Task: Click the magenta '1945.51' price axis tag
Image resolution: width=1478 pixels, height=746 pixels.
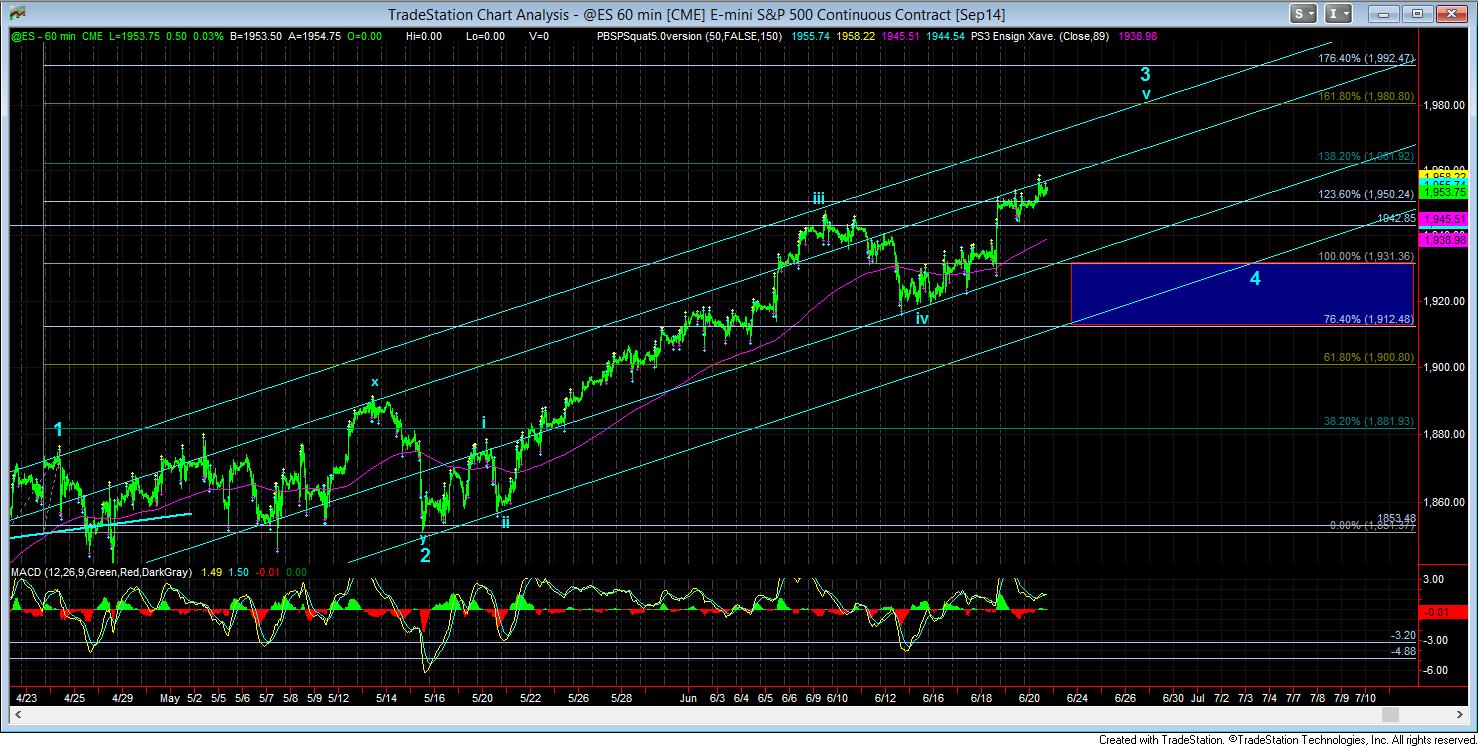Action: 1441,219
